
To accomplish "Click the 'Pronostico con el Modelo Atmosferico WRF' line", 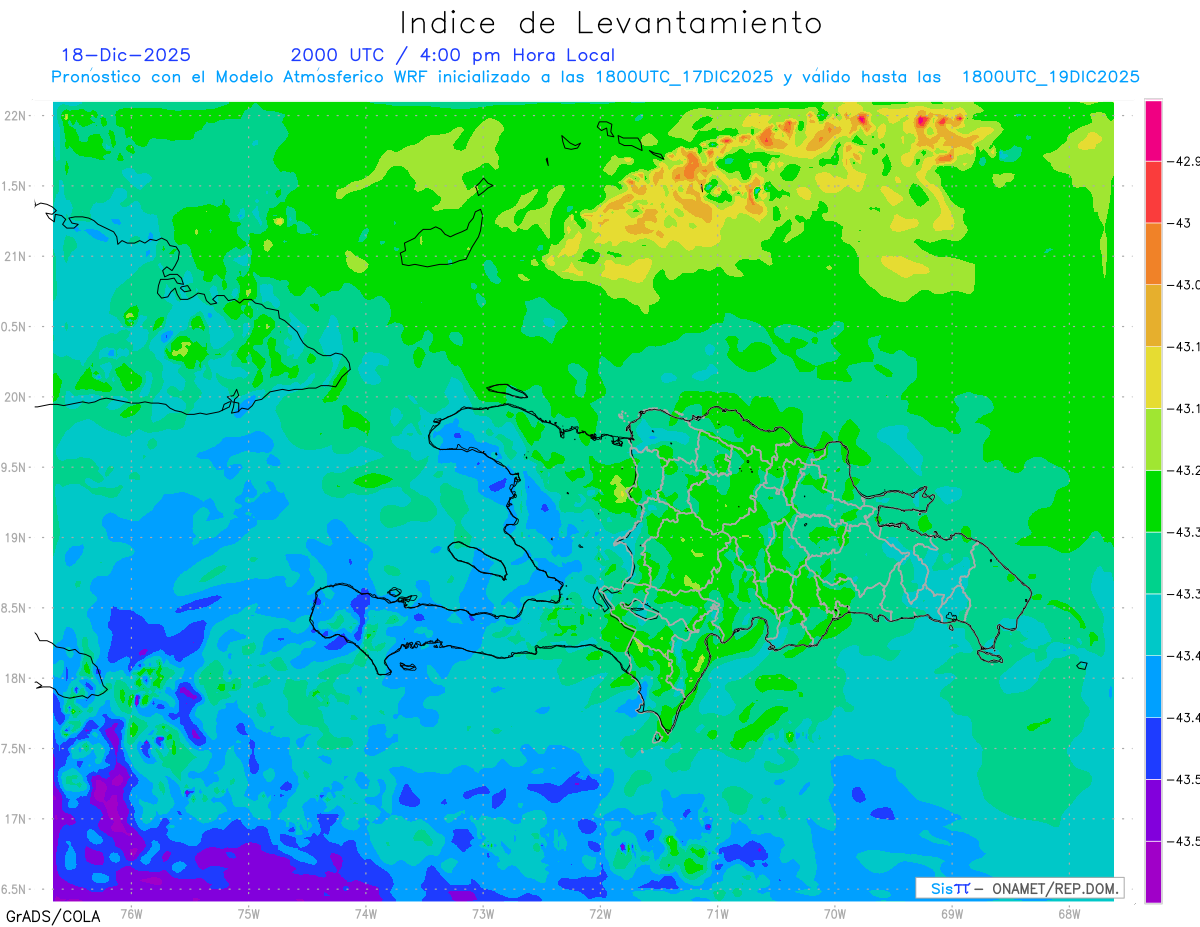I will (x=595, y=76).
